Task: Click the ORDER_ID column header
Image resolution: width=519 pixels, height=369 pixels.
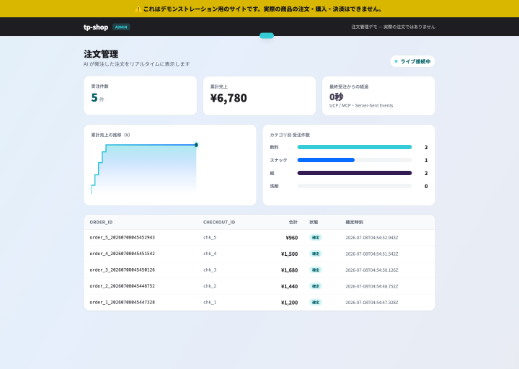Action: coord(101,222)
